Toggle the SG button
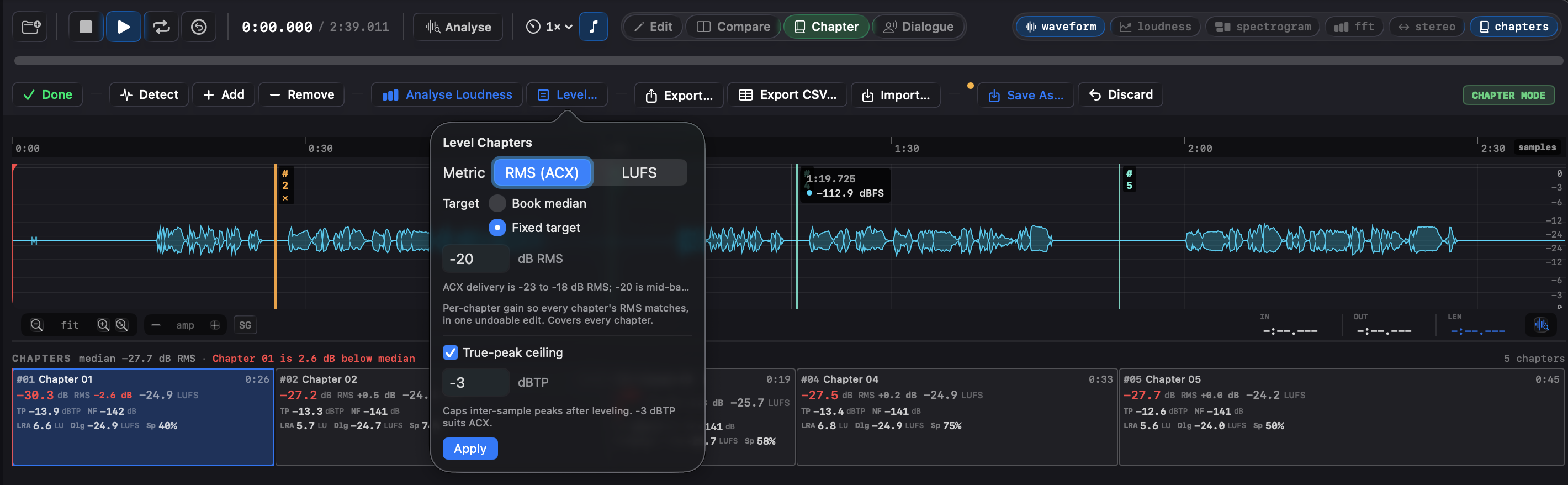The height and width of the screenshot is (485, 1568). tap(245, 325)
